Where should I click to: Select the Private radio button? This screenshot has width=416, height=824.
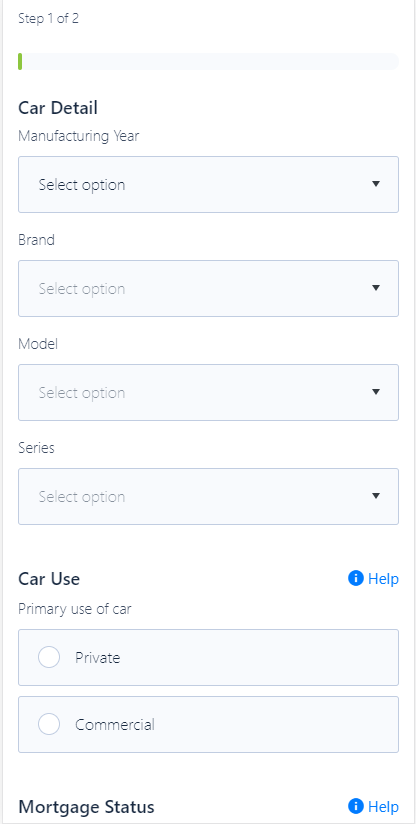(49, 657)
